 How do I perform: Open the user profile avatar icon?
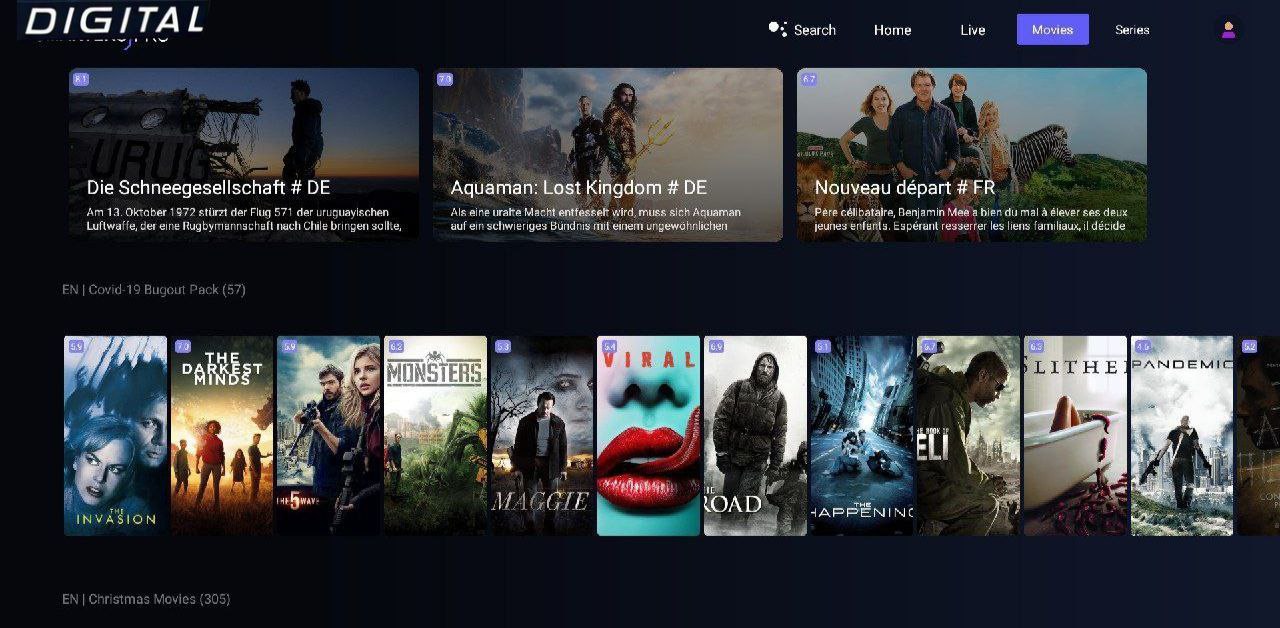click(1229, 30)
